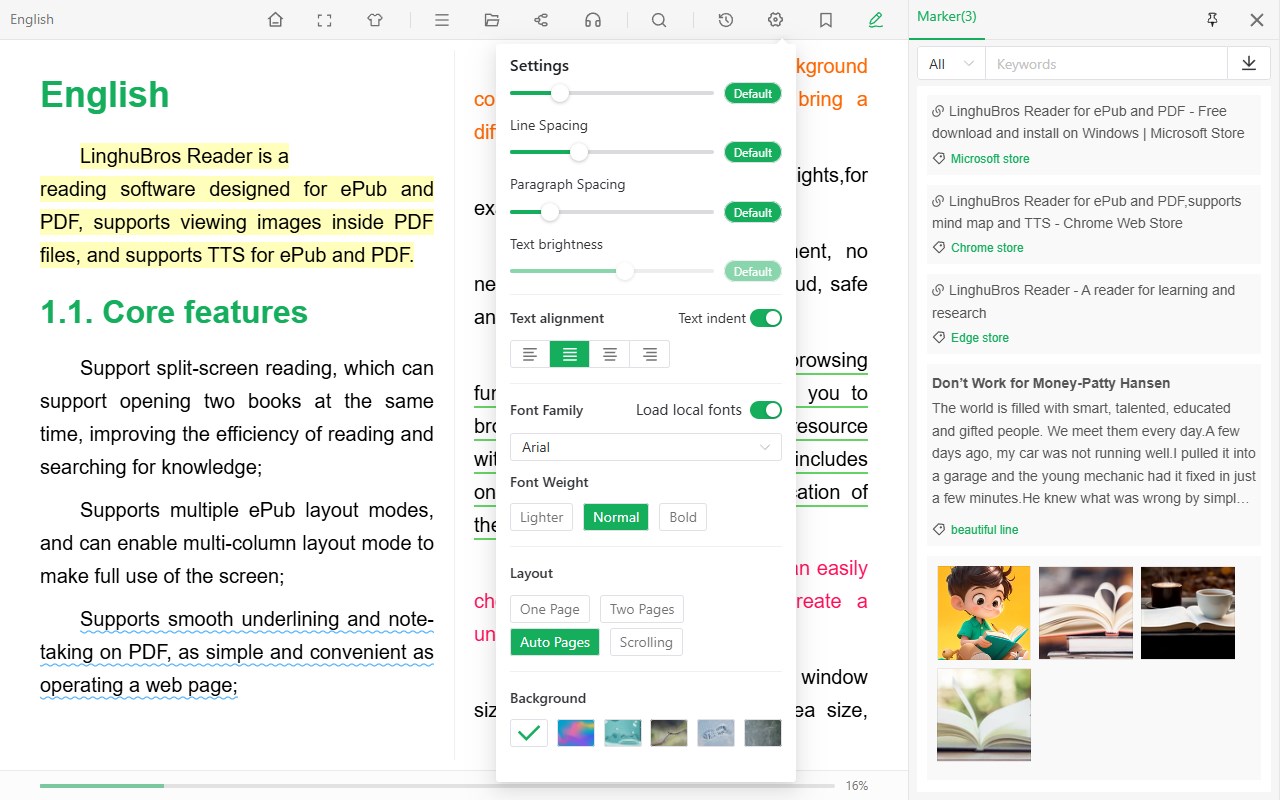Toggle Load local fonts switch
The image size is (1280, 800).
(x=766, y=410)
